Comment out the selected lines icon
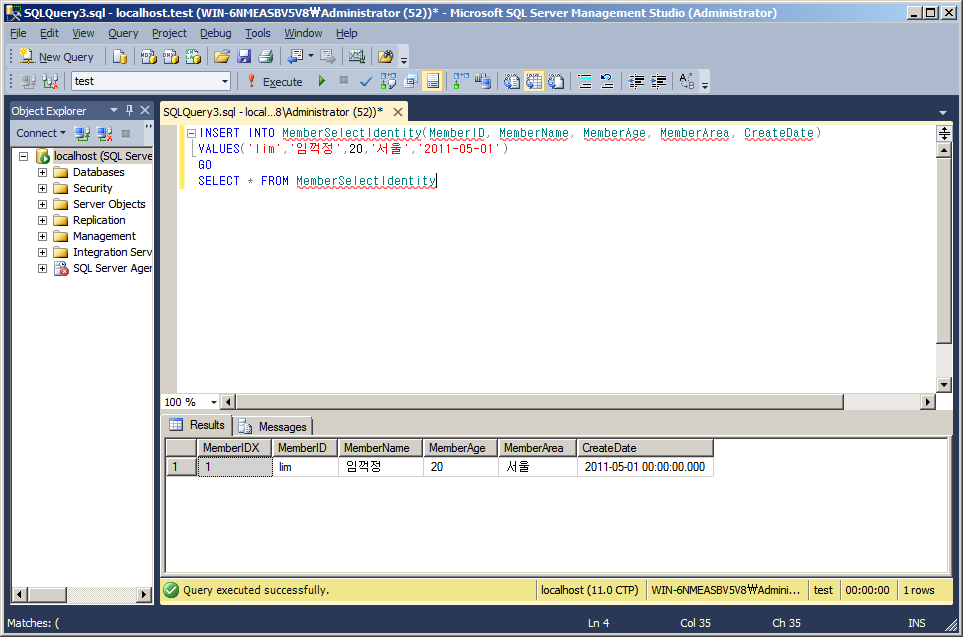This screenshot has width=963, height=637. (585, 81)
